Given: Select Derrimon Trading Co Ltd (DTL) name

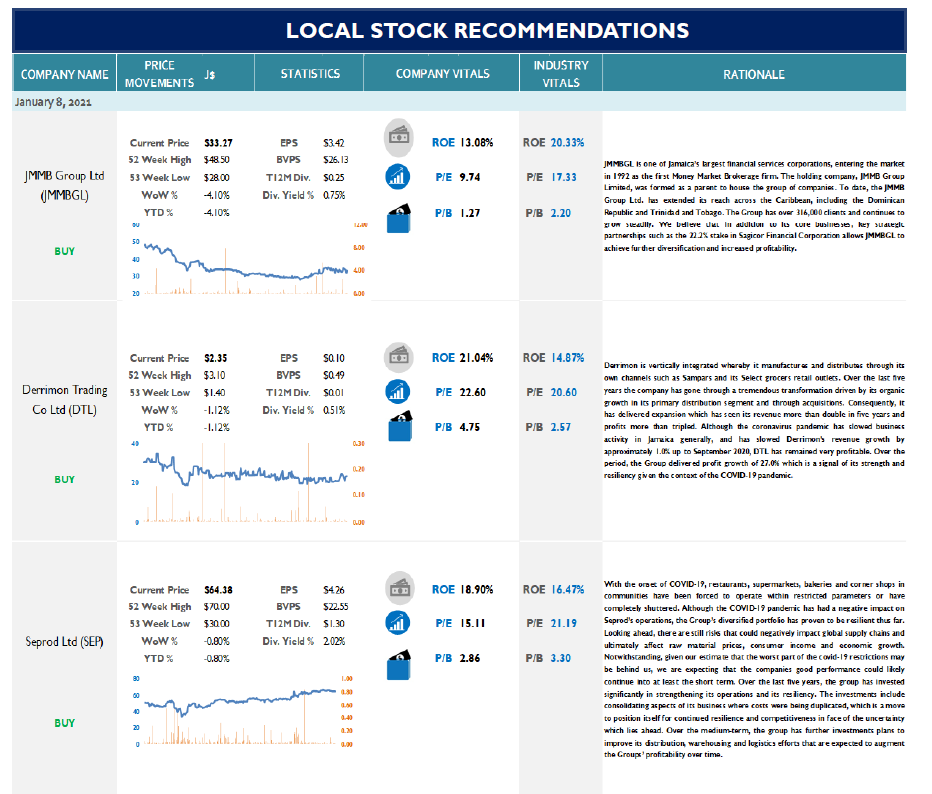Looking at the screenshot, I should click(64, 399).
